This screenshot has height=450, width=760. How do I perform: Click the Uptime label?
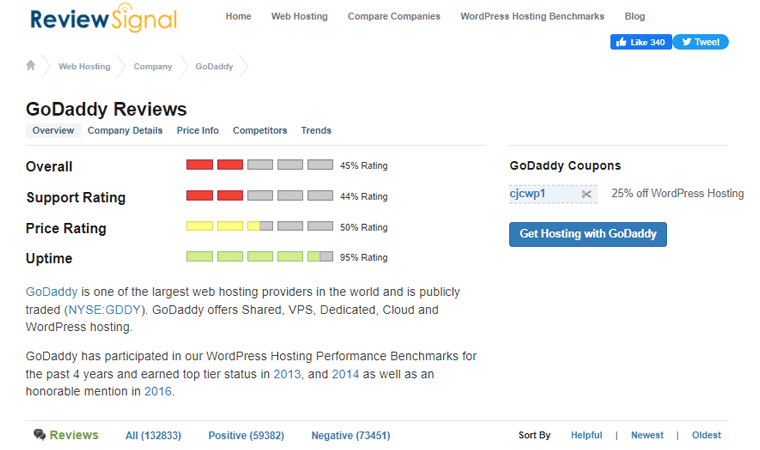tap(49, 258)
